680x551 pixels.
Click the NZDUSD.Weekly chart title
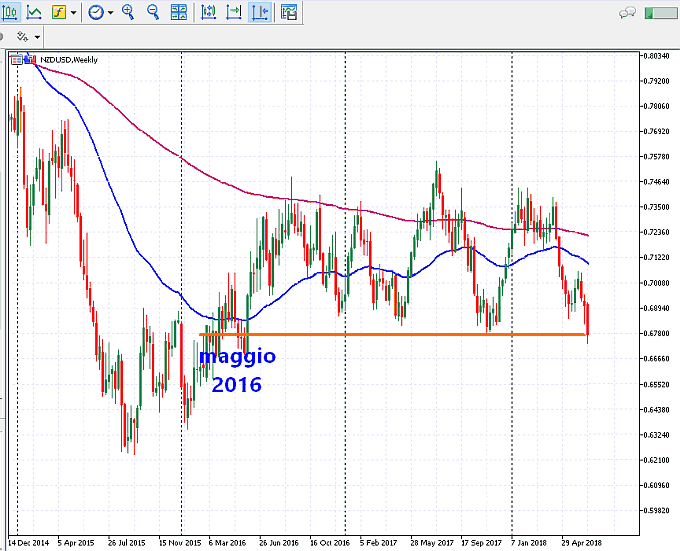(68, 60)
